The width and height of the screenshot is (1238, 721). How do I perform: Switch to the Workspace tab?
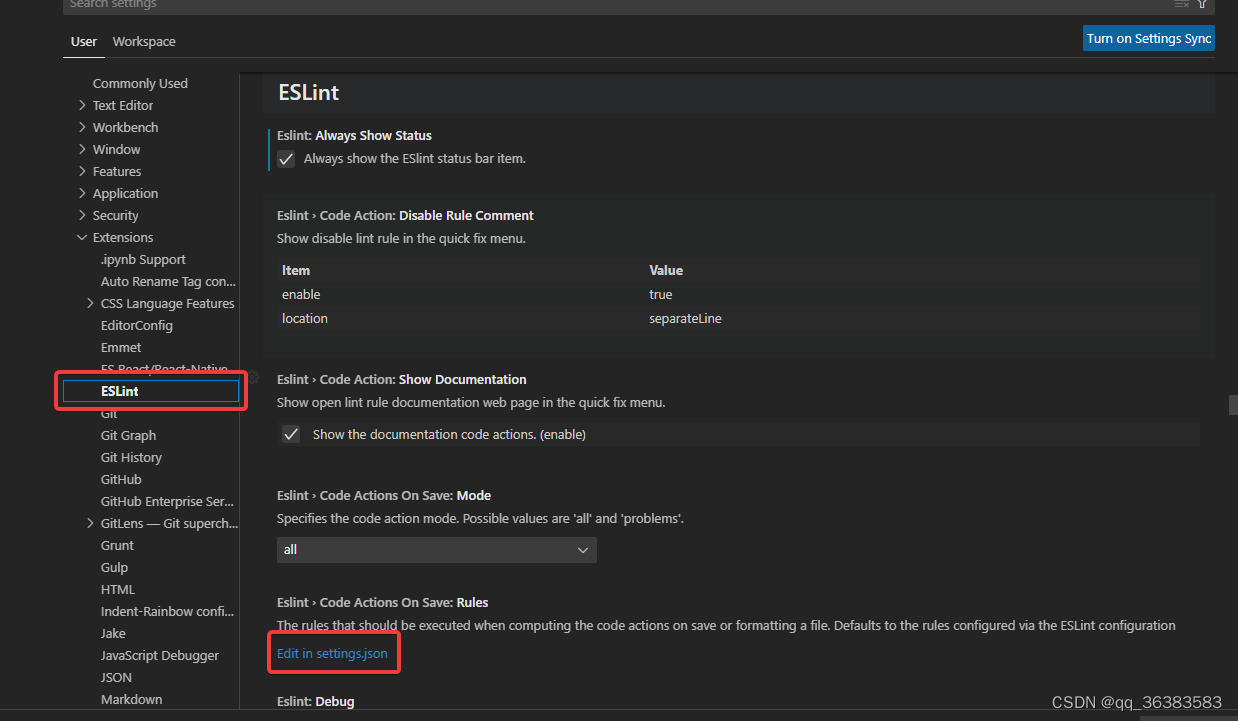143,41
